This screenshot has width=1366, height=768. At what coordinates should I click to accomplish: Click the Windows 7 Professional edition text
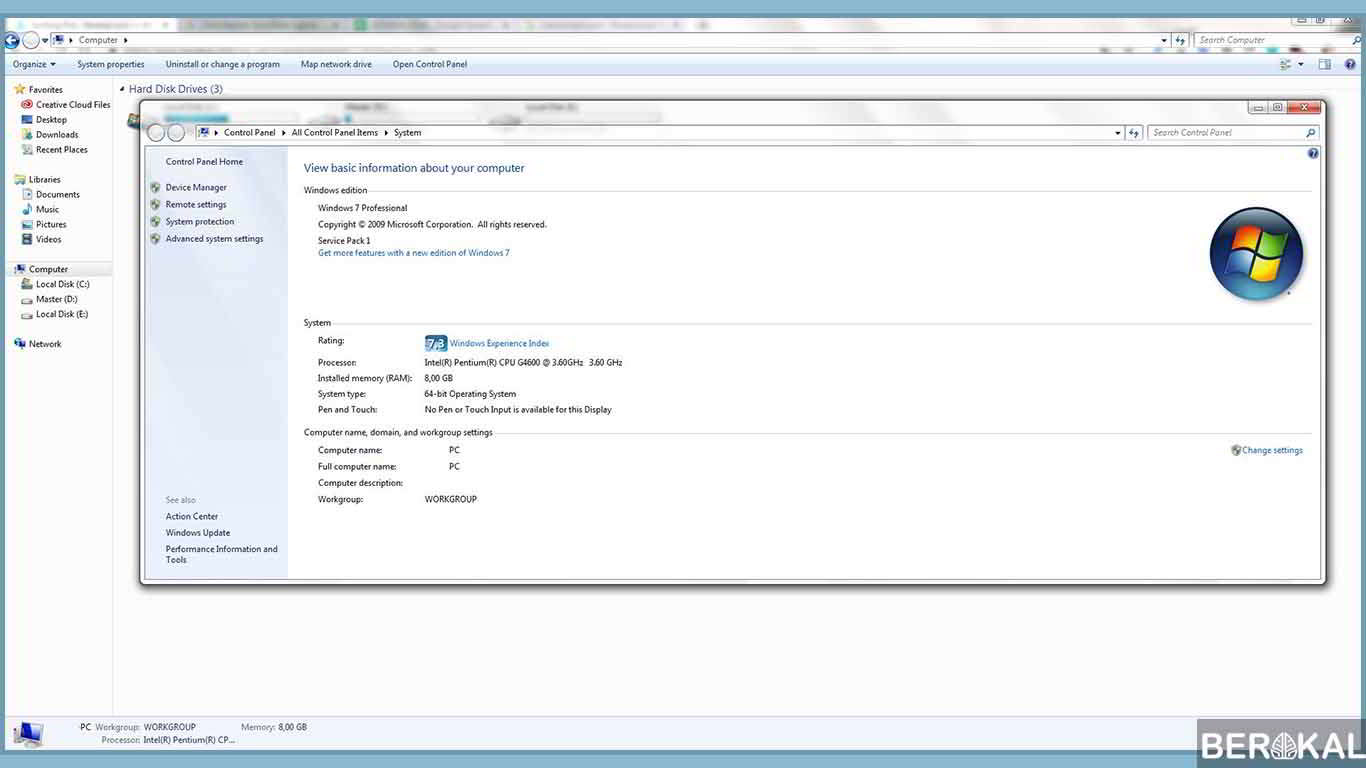(362, 208)
